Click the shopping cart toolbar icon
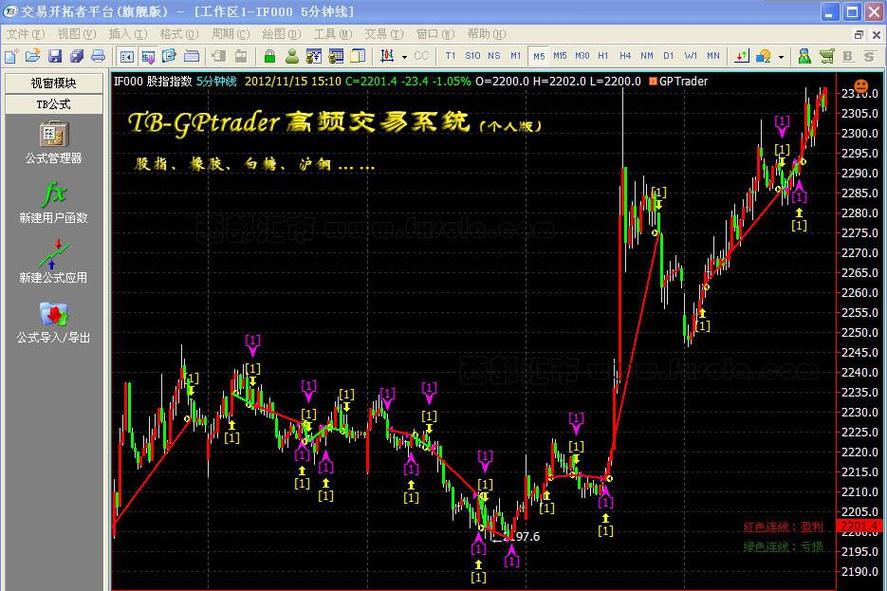 click(826, 56)
